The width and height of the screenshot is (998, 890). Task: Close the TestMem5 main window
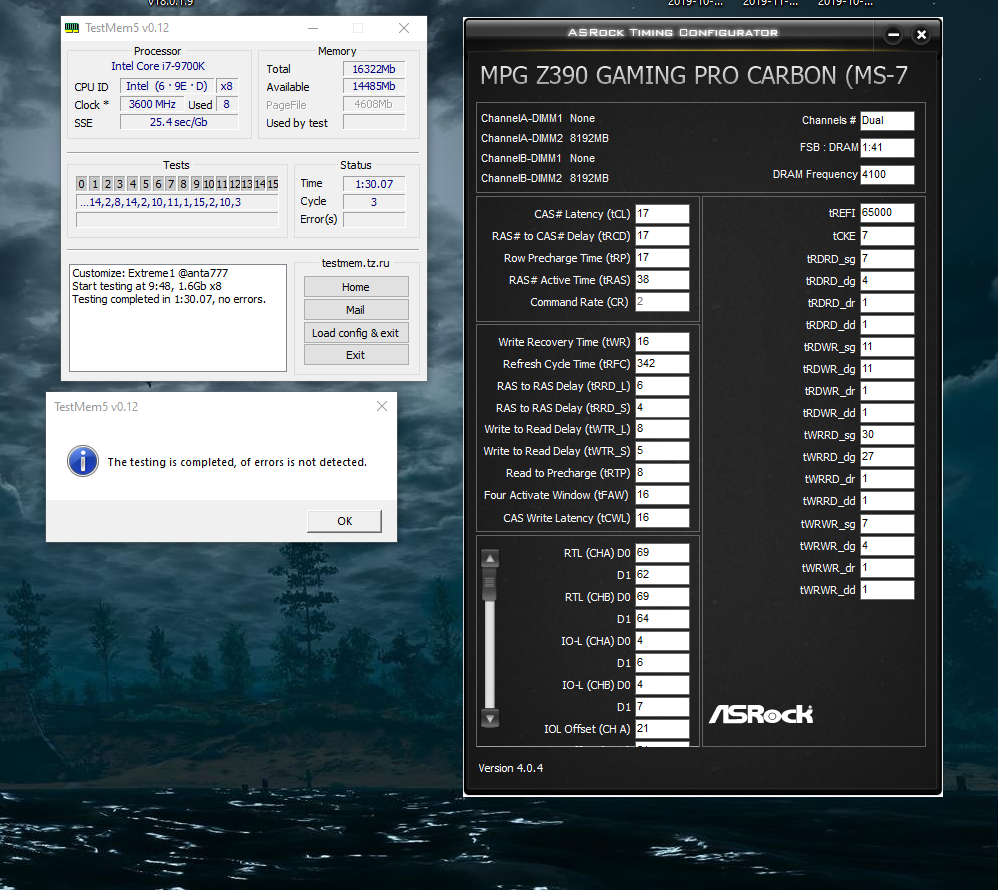pyautogui.click(x=404, y=28)
